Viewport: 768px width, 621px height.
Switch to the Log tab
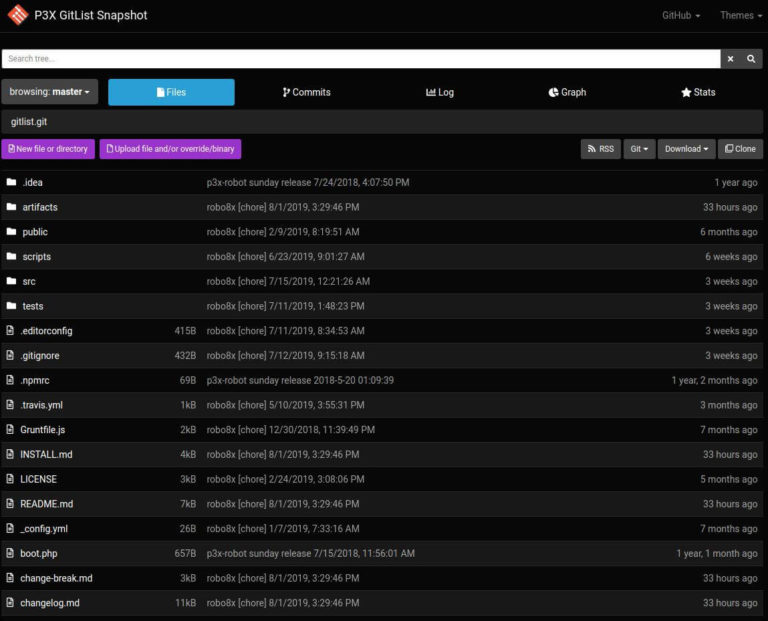coord(440,92)
